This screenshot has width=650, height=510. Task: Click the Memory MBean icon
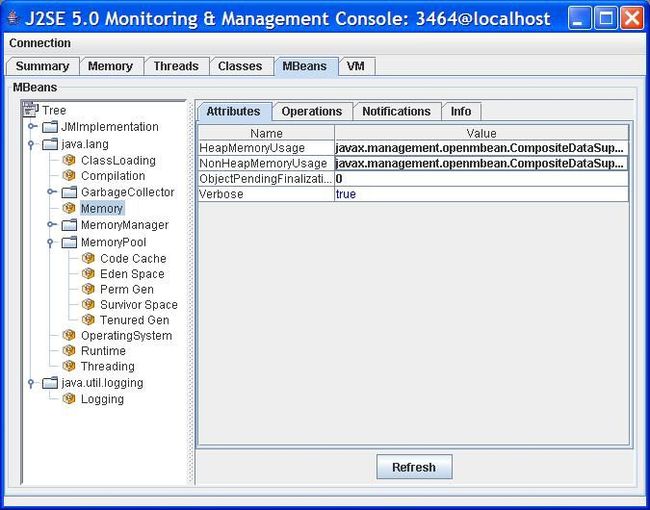coord(69,208)
